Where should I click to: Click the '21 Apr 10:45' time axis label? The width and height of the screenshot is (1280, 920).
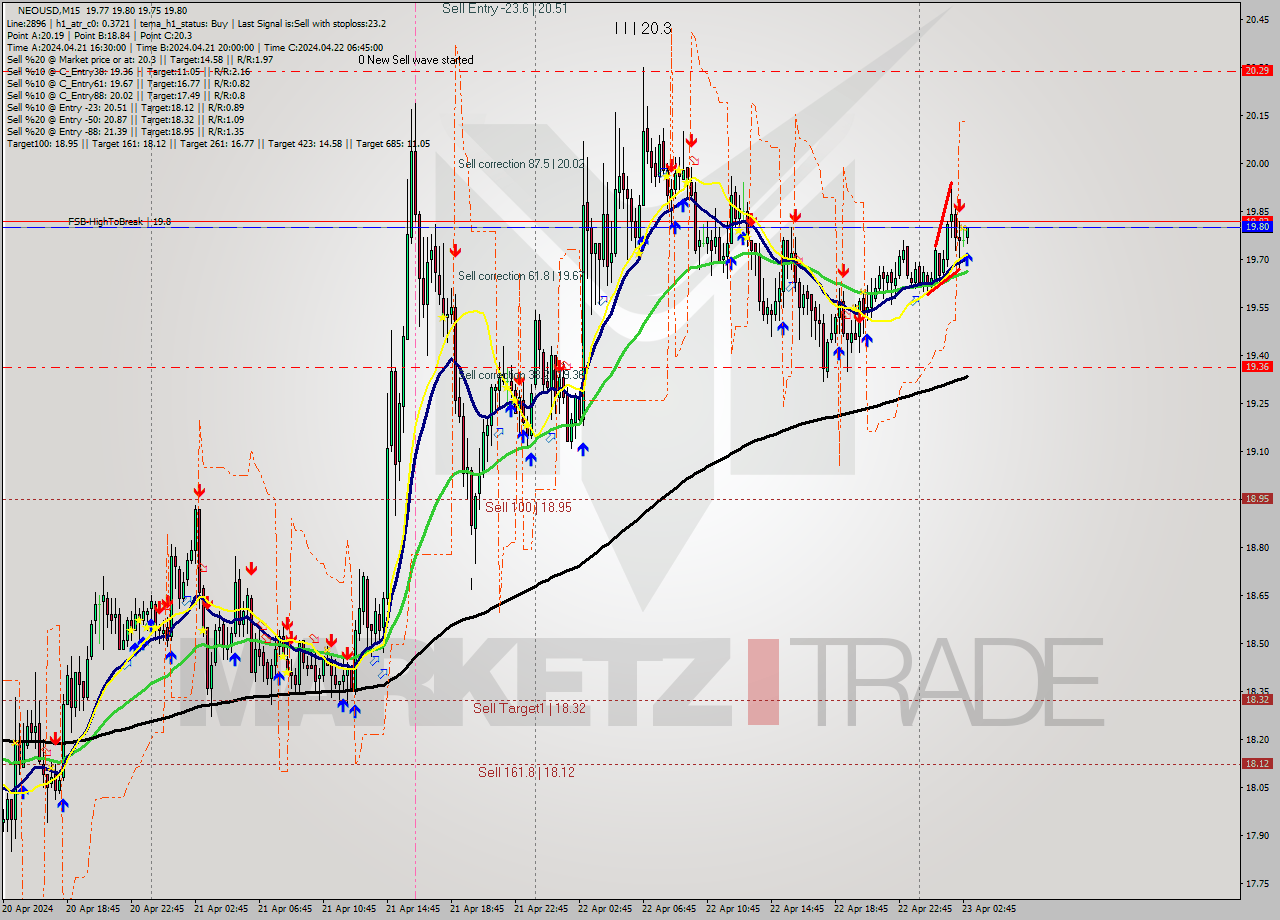(349, 909)
